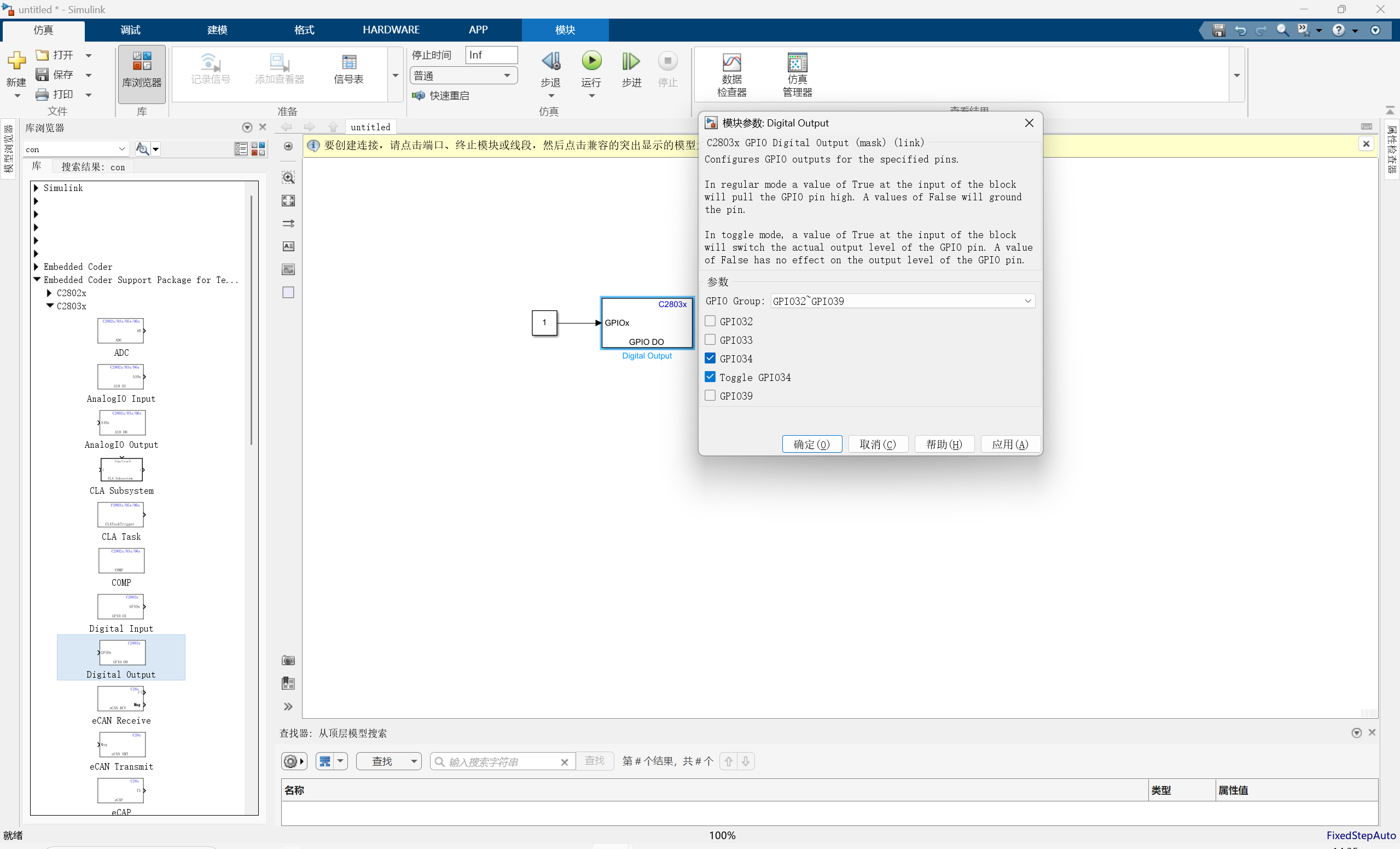Uncheck the Toggle GPIO34 checkbox

coord(710,377)
